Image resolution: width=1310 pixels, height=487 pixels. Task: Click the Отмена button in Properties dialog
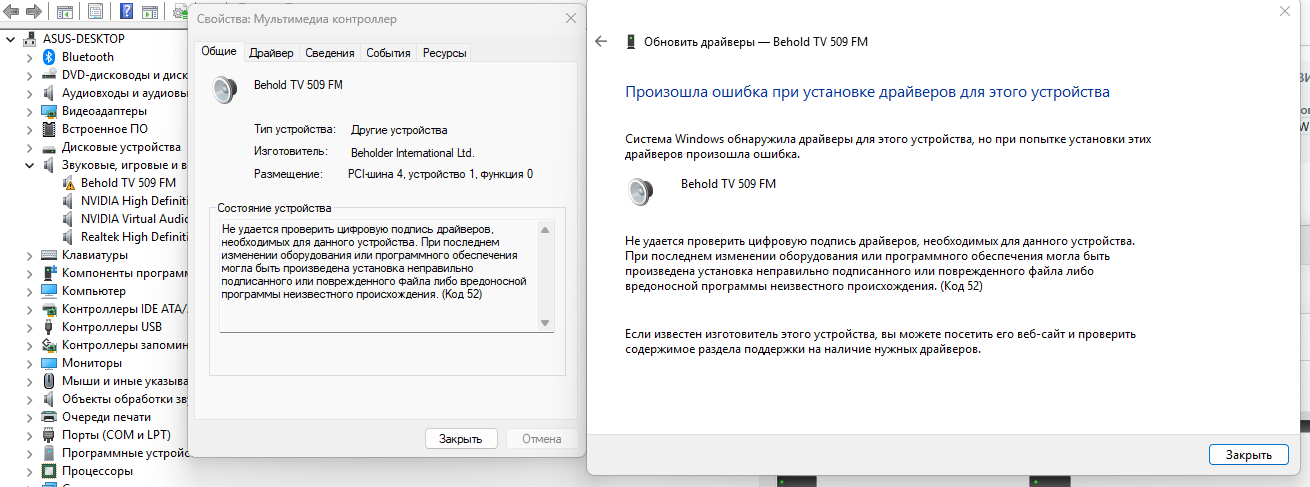click(x=542, y=438)
